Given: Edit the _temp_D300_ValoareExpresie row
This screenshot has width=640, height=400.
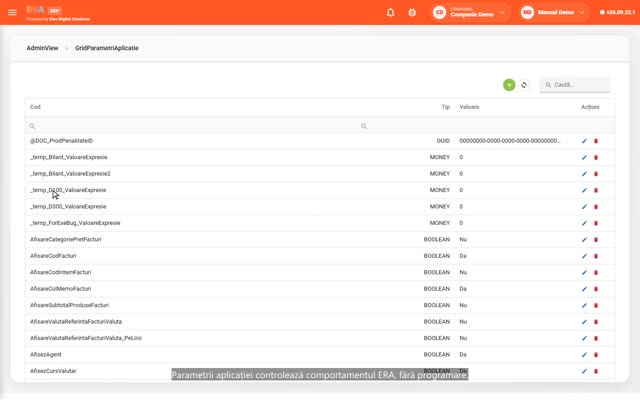Looking at the screenshot, I should click(584, 207).
